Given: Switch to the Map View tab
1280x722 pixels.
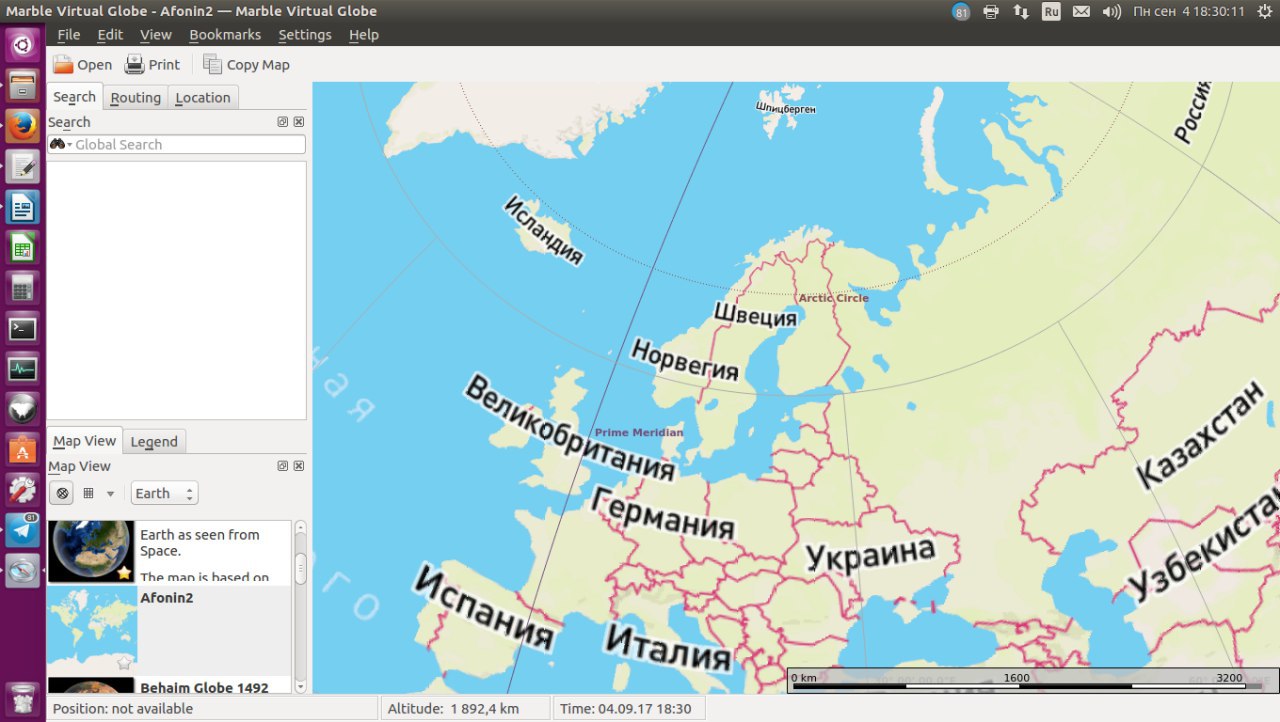Looking at the screenshot, I should tap(84, 440).
